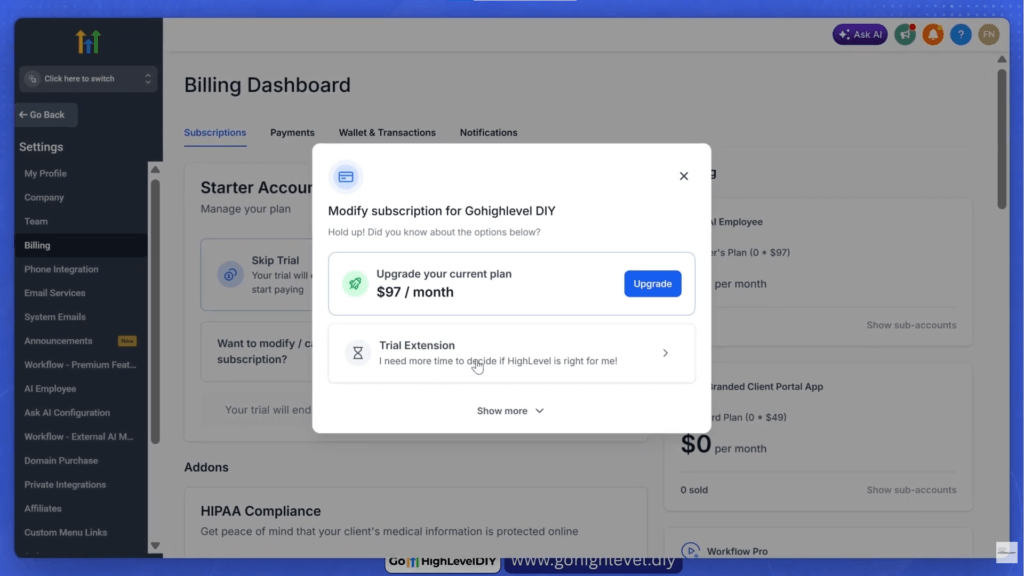This screenshot has width=1024, height=576.
Task: Click the HIPAA Compliance heading
Action: [x=261, y=511]
